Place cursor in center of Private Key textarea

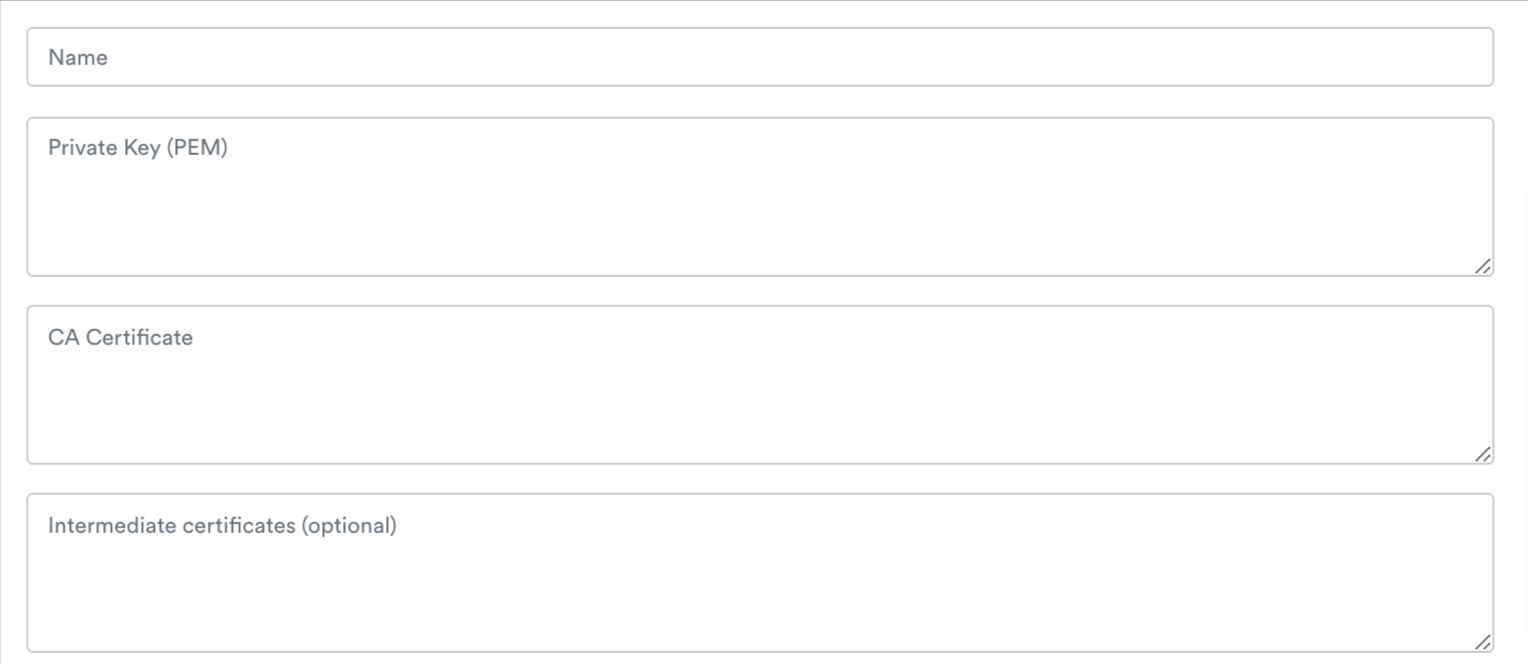[x=760, y=197]
